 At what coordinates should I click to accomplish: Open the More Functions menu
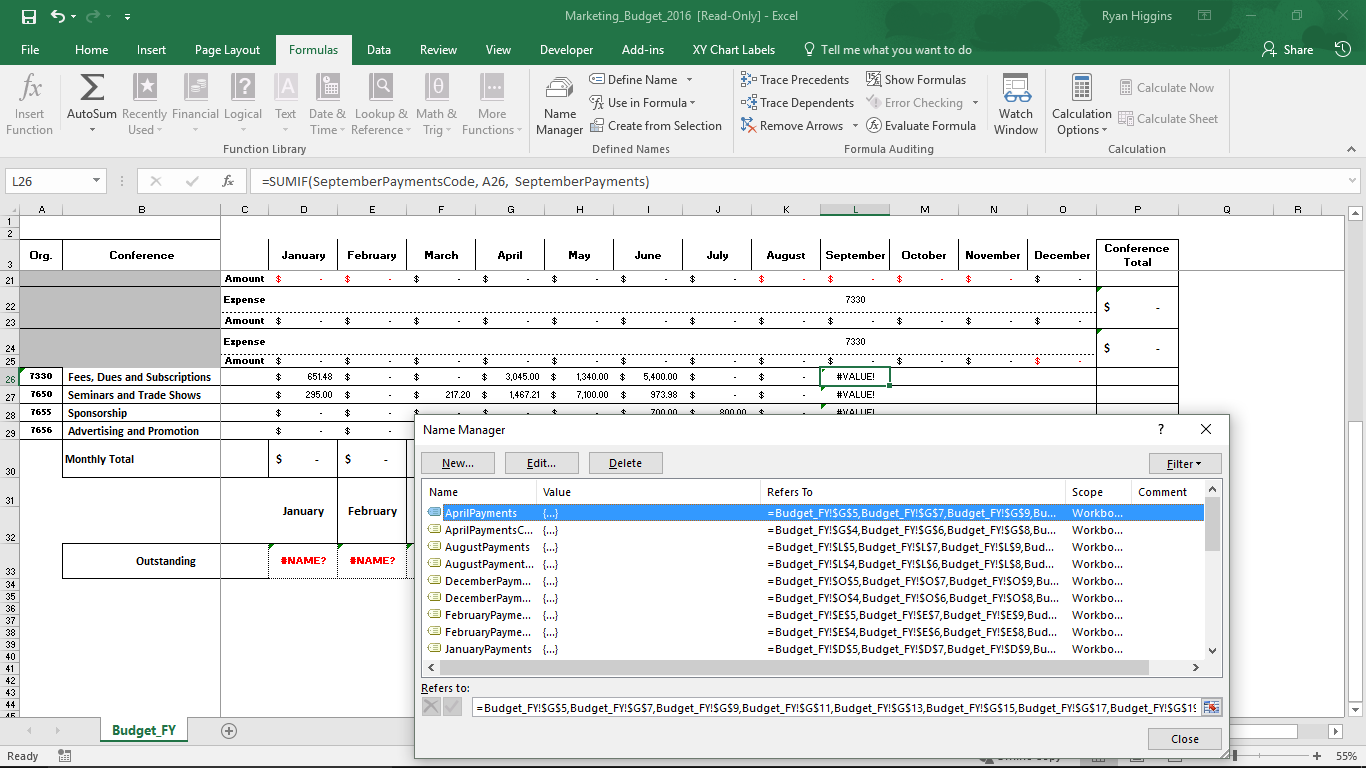pyautogui.click(x=491, y=105)
